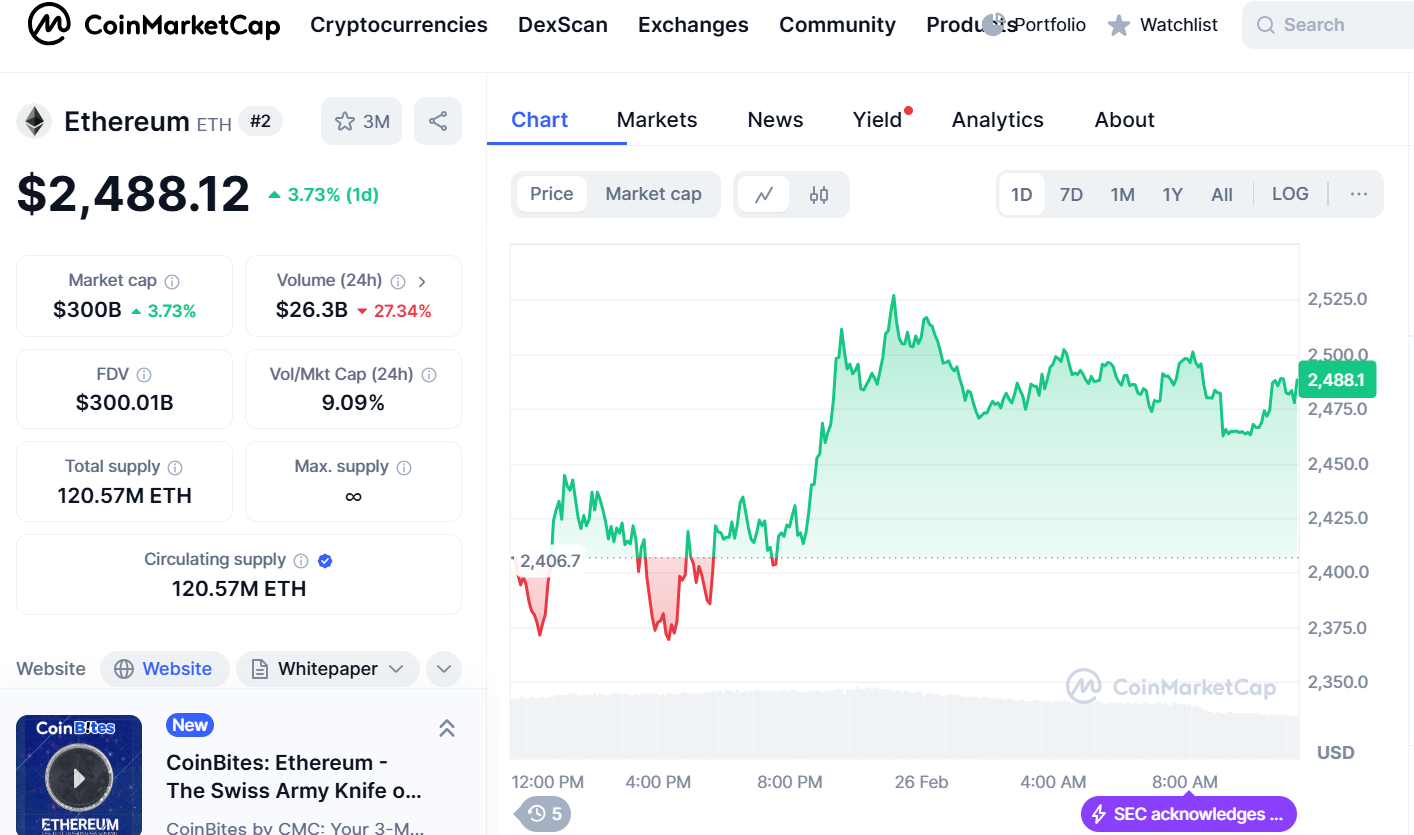Switch to the line chart icon
This screenshot has height=835, width=1414.
coord(764,194)
